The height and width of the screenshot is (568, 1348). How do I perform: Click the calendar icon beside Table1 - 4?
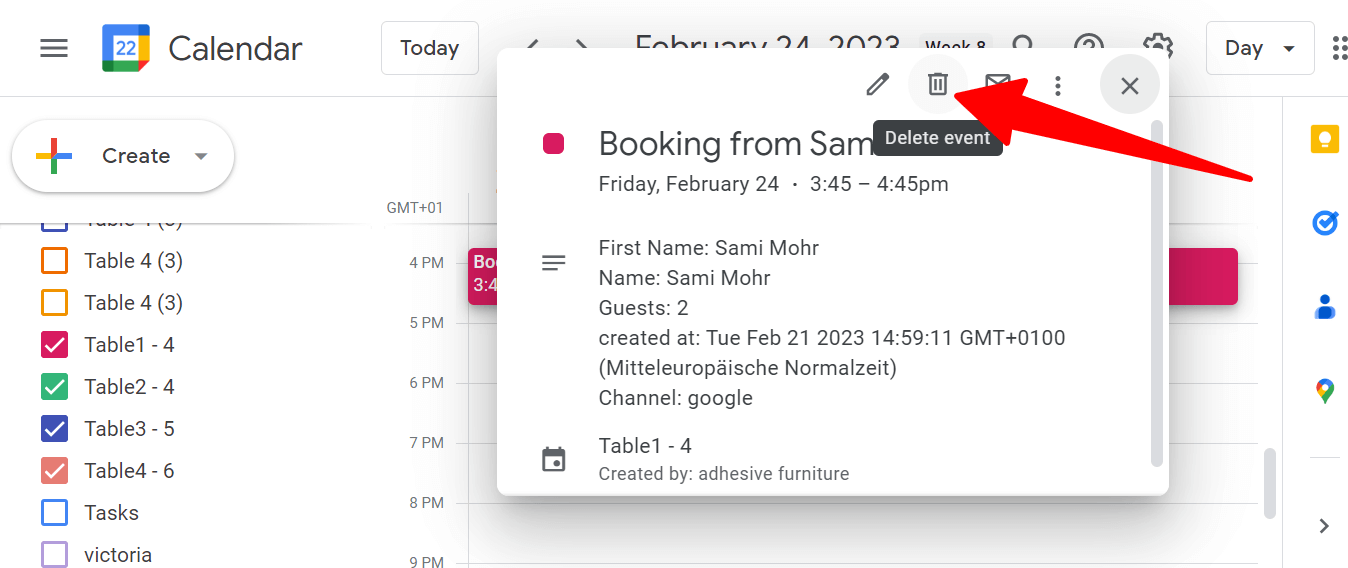click(x=553, y=459)
